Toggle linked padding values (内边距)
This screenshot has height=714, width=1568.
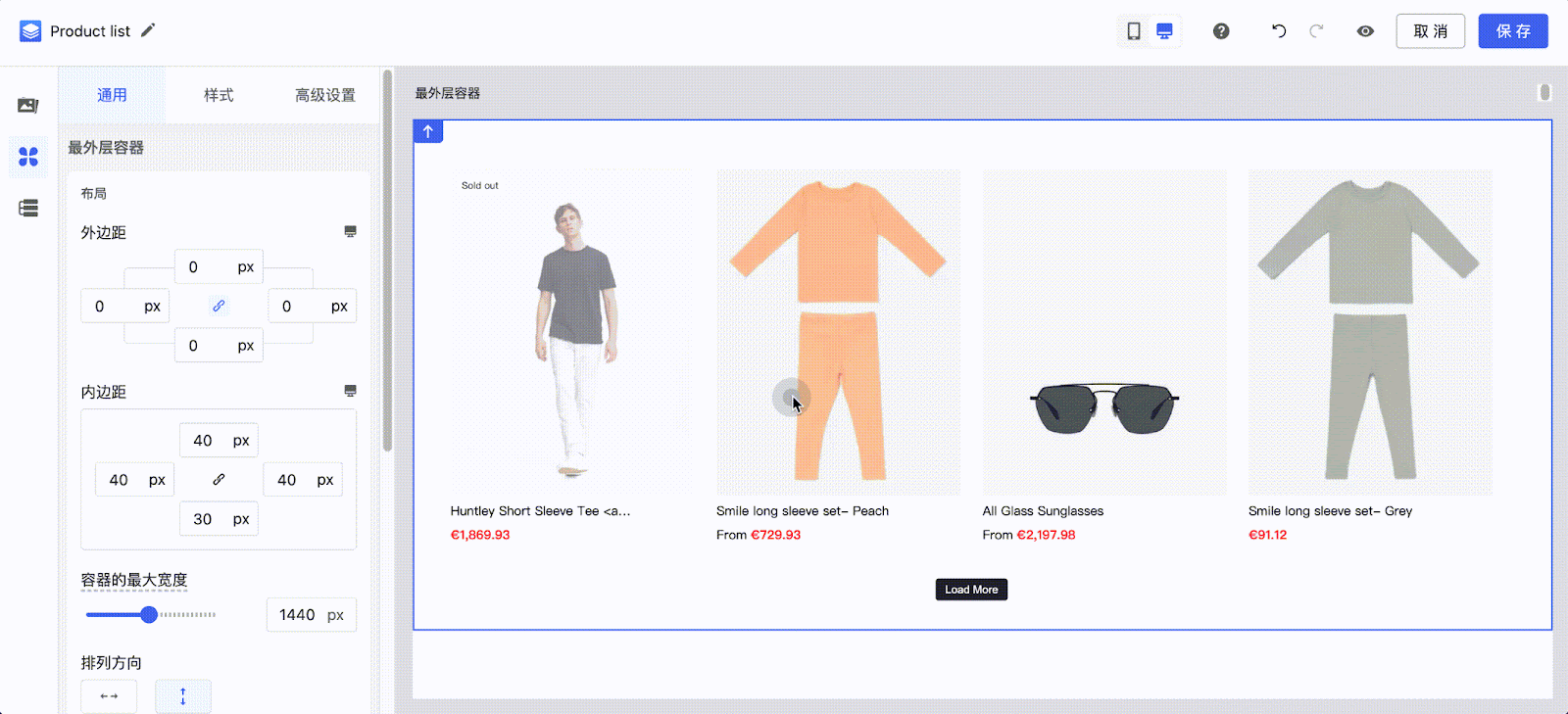(219, 480)
